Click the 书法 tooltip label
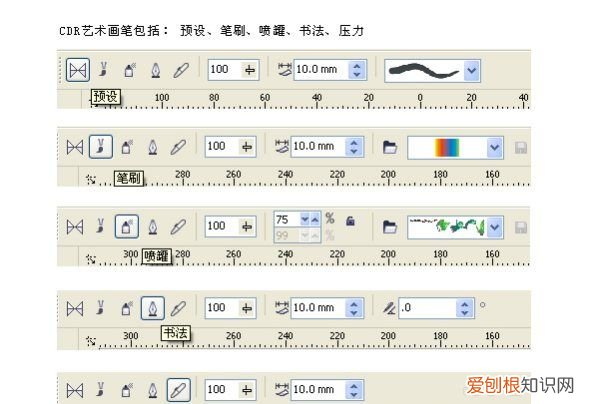This screenshot has width=600, height=404. coord(176,333)
